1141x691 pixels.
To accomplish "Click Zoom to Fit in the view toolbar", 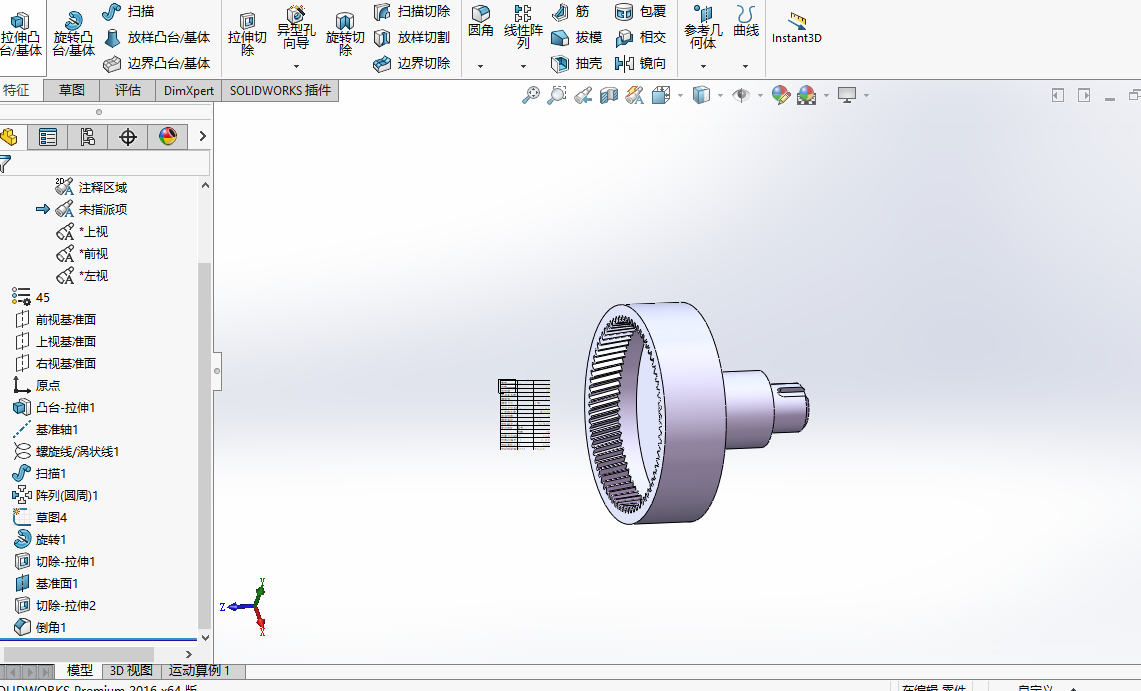I will 531,95.
